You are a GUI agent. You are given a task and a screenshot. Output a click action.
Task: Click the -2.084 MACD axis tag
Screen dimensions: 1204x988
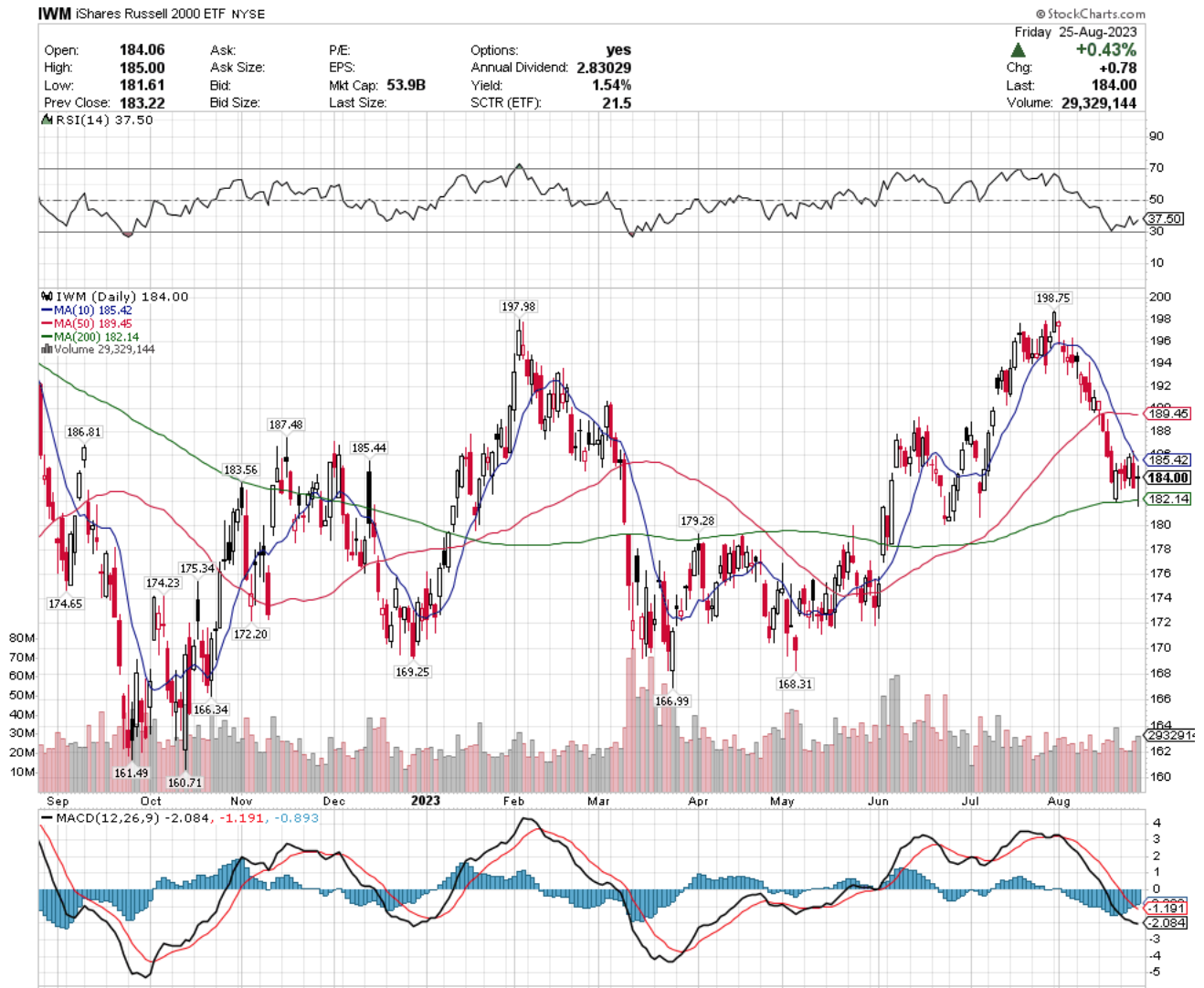click(x=1167, y=922)
